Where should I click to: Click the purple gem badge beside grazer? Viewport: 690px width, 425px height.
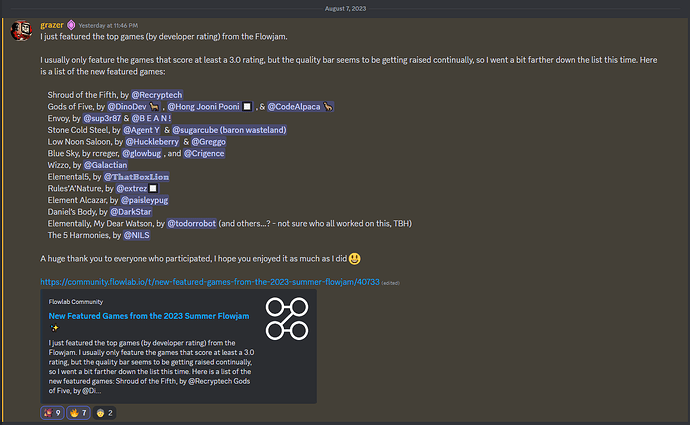click(71, 25)
